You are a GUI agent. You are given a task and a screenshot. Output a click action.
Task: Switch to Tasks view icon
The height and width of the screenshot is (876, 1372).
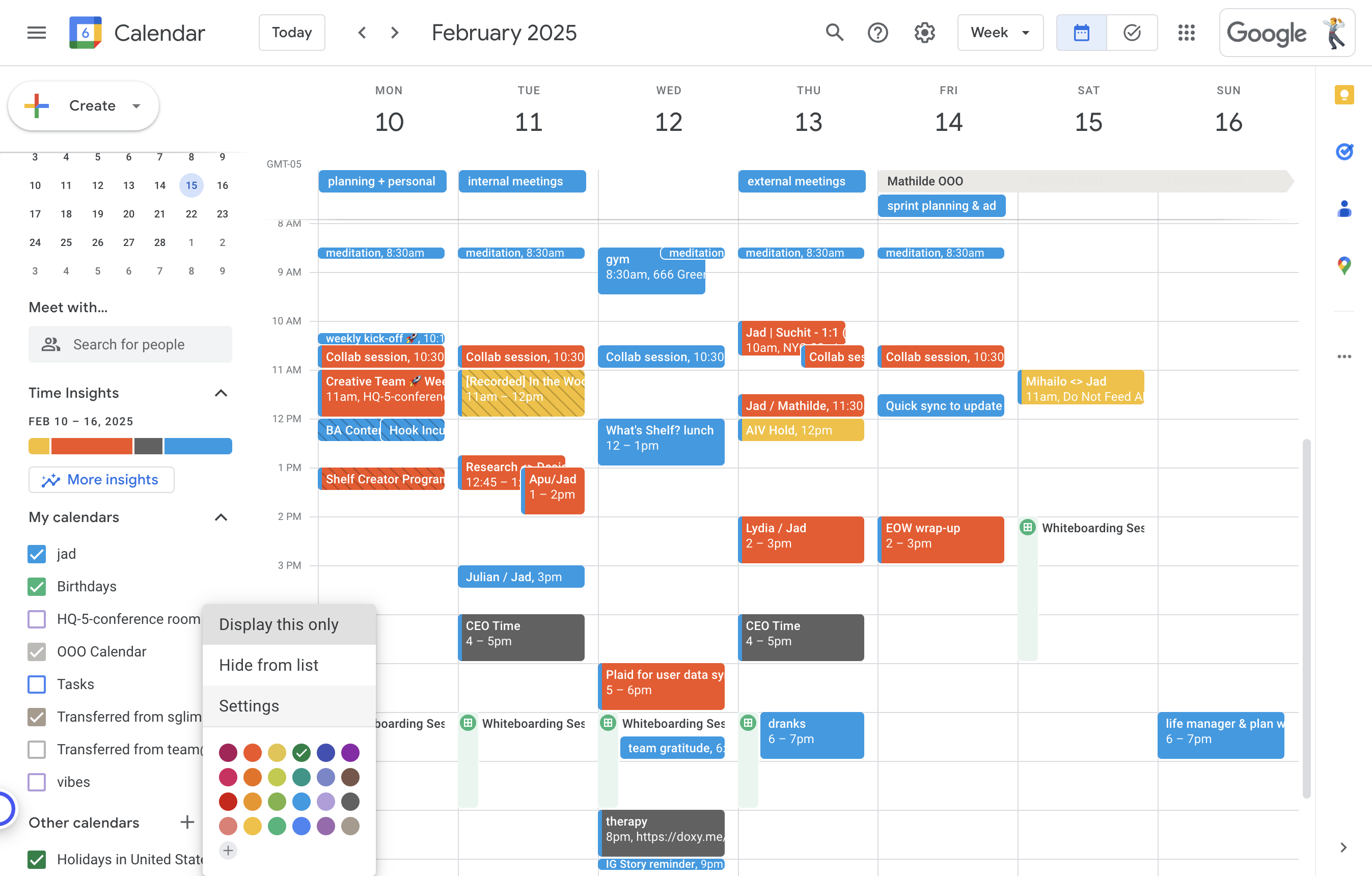[1132, 33]
